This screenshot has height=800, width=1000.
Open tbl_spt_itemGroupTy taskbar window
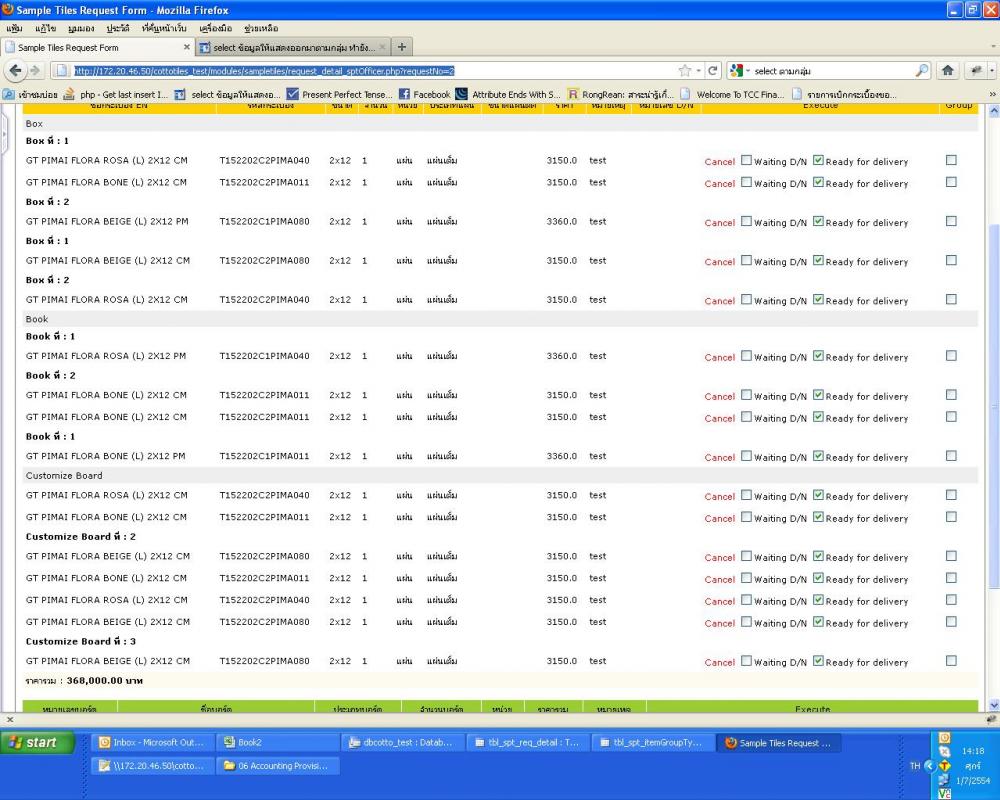(652, 743)
